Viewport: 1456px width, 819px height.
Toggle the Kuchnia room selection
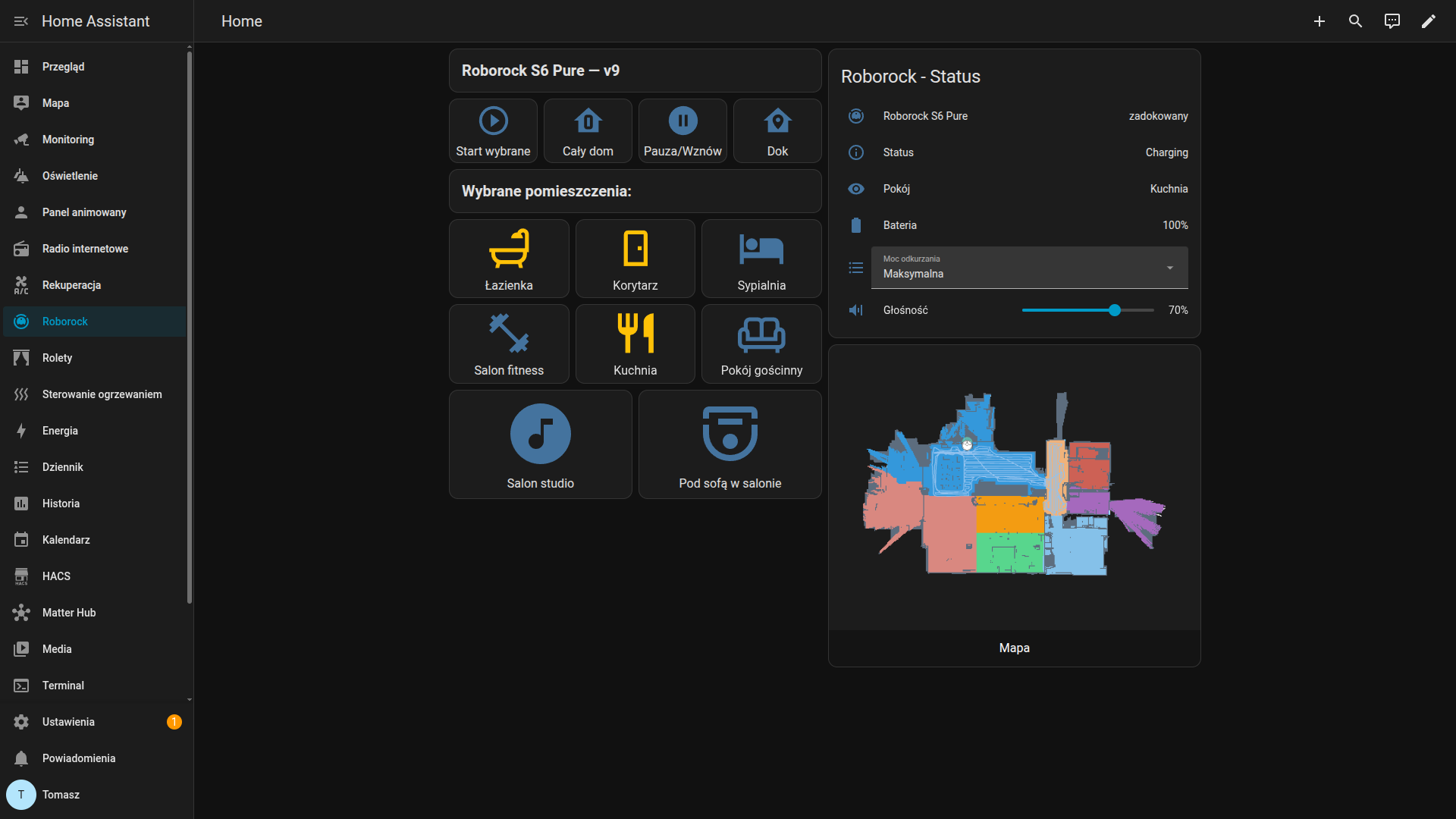pyautogui.click(x=635, y=344)
